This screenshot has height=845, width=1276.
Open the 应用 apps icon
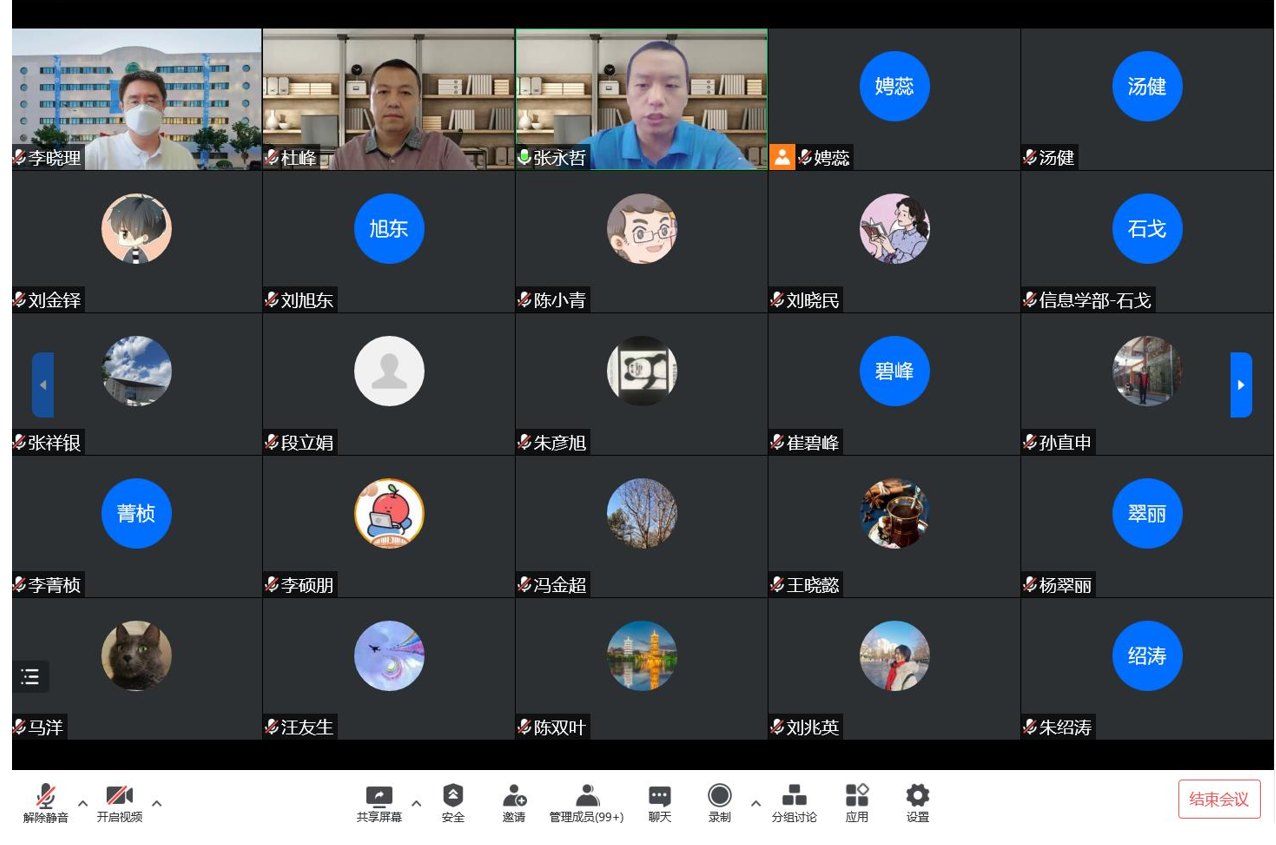point(857,797)
